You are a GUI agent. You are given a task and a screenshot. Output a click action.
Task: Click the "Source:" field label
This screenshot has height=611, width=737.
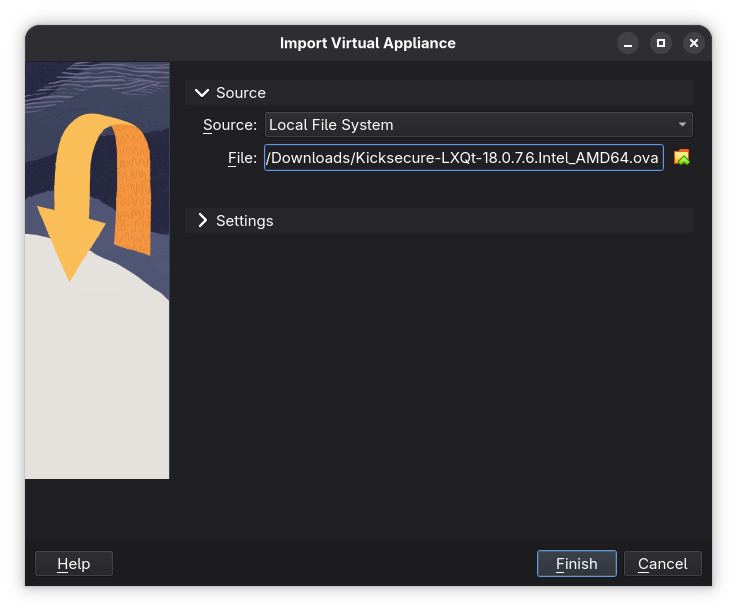tap(229, 125)
